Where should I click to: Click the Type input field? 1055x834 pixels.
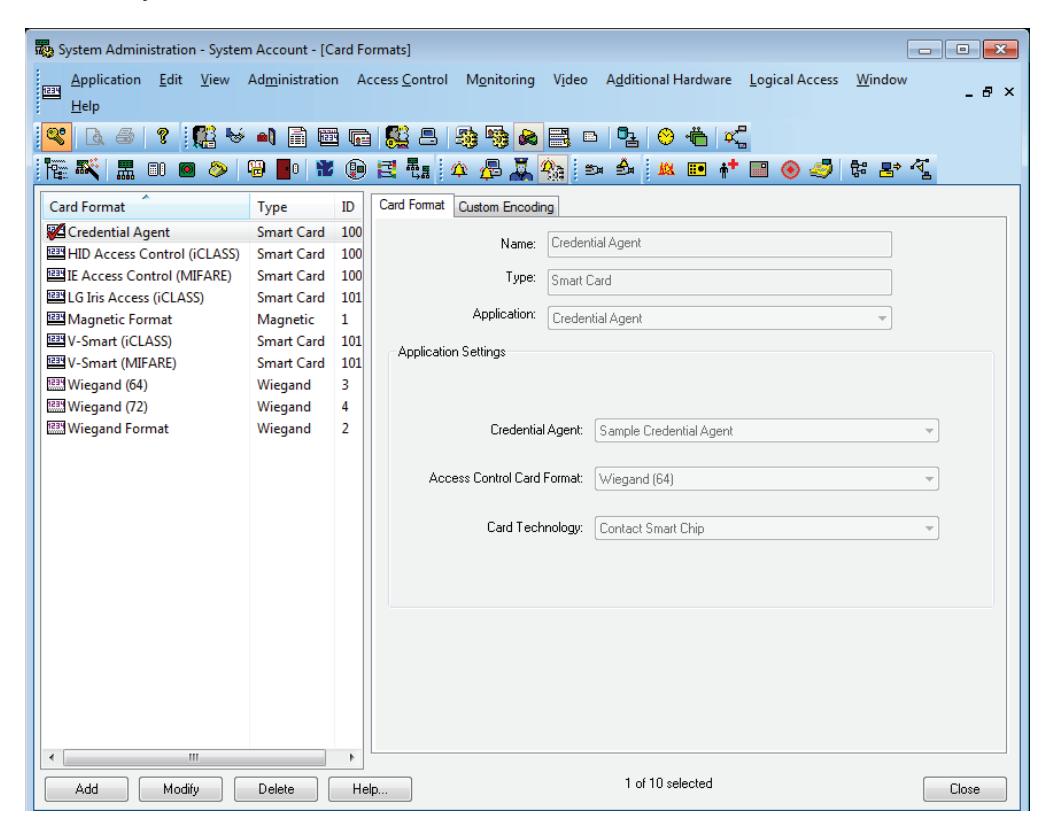coord(719,282)
